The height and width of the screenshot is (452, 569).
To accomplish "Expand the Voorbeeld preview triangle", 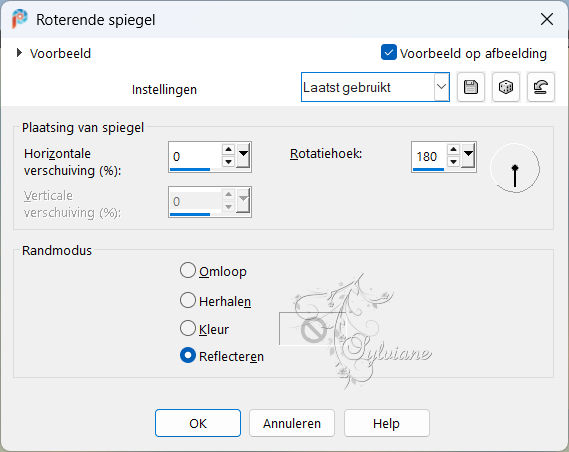I will pyautogui.click(x=19, y=53).
